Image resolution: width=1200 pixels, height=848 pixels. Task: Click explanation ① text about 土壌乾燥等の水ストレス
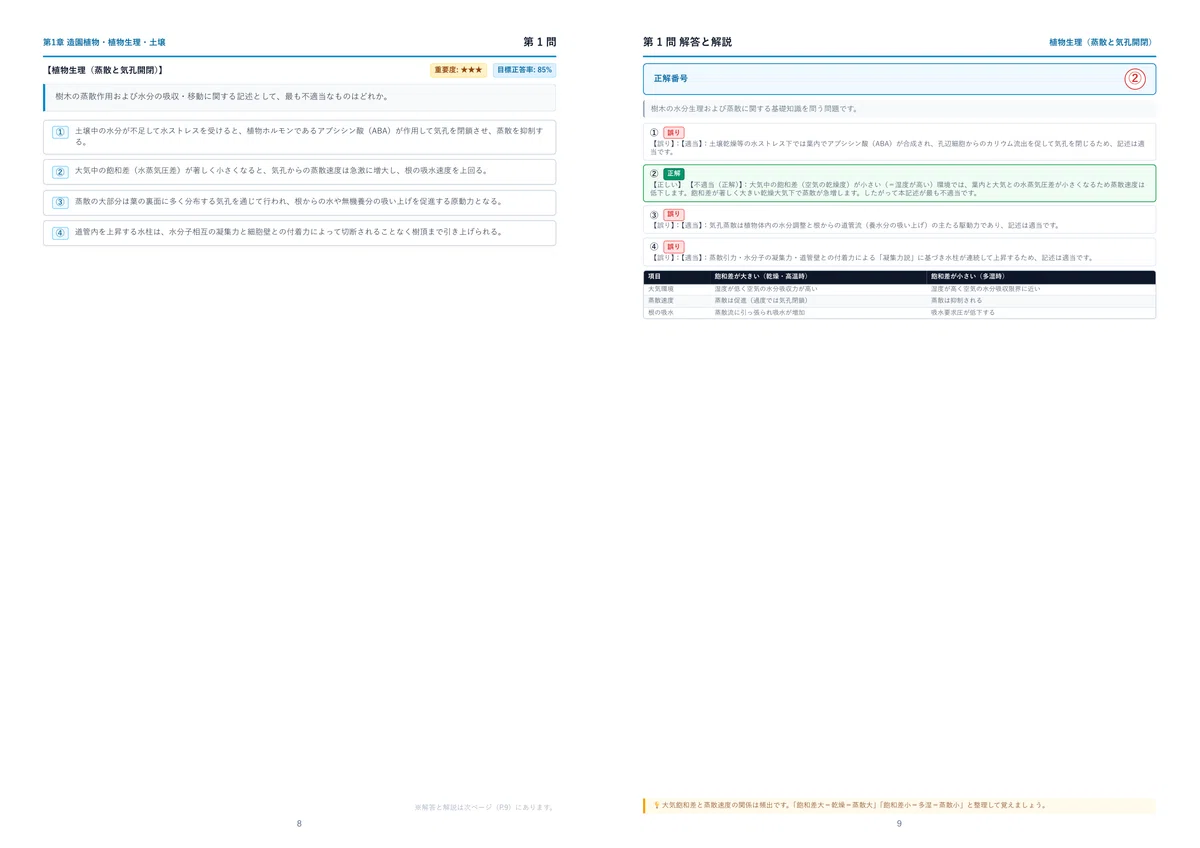click(897, 147)
